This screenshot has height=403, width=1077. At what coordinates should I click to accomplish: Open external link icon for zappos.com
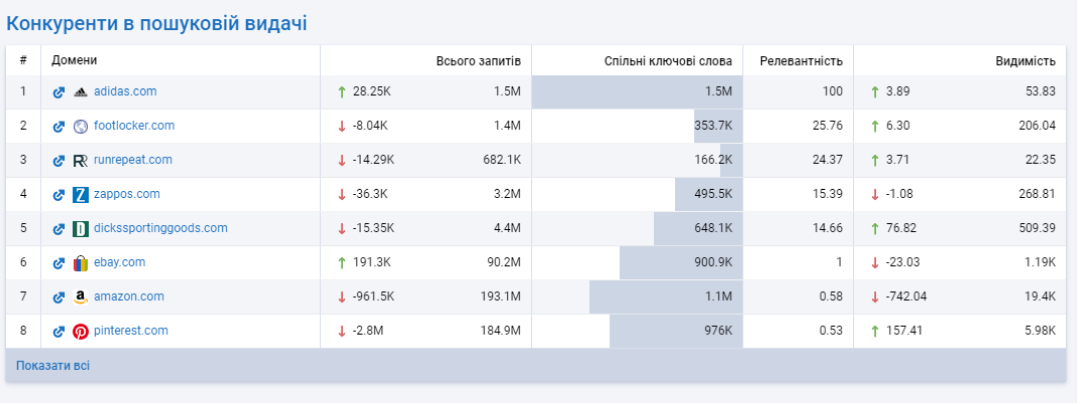click(x=59, y=195)
